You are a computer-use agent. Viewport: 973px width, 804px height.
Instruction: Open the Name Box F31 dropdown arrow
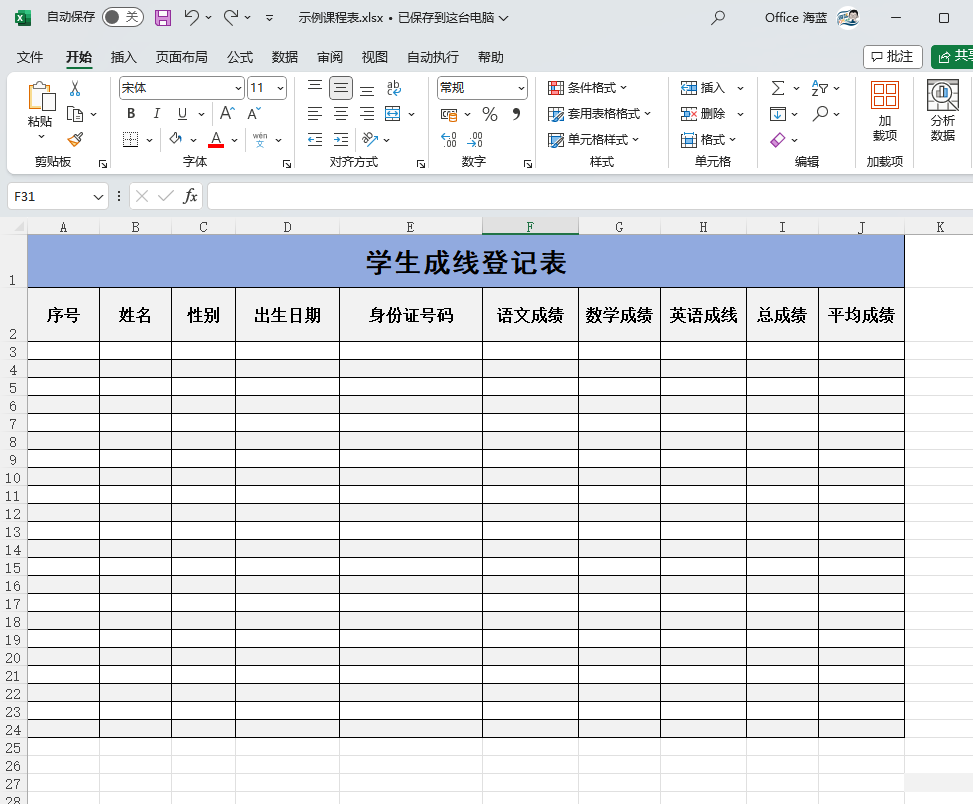pos(98,197)
